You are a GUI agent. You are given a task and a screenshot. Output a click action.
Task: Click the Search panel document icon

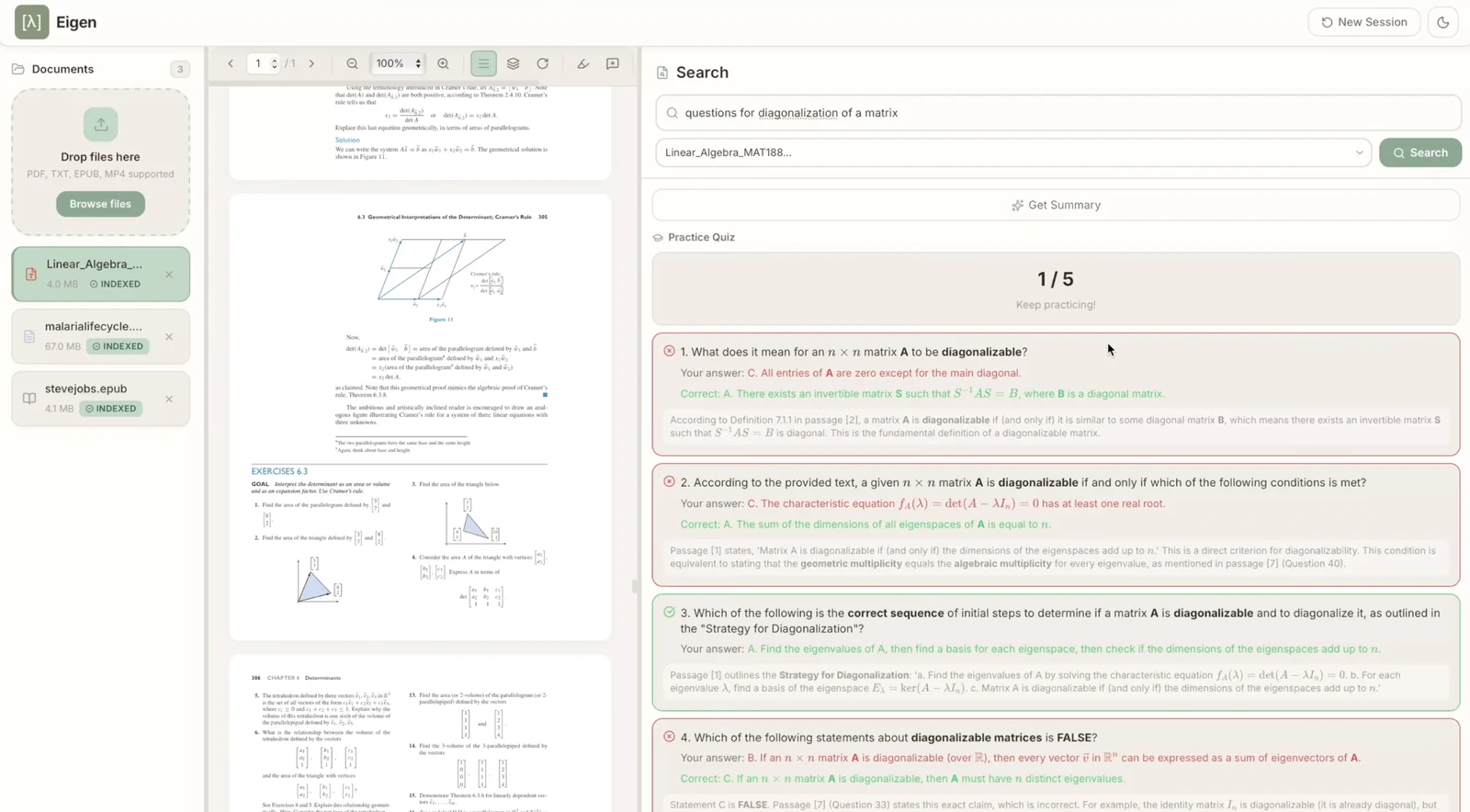coord(662,73)
